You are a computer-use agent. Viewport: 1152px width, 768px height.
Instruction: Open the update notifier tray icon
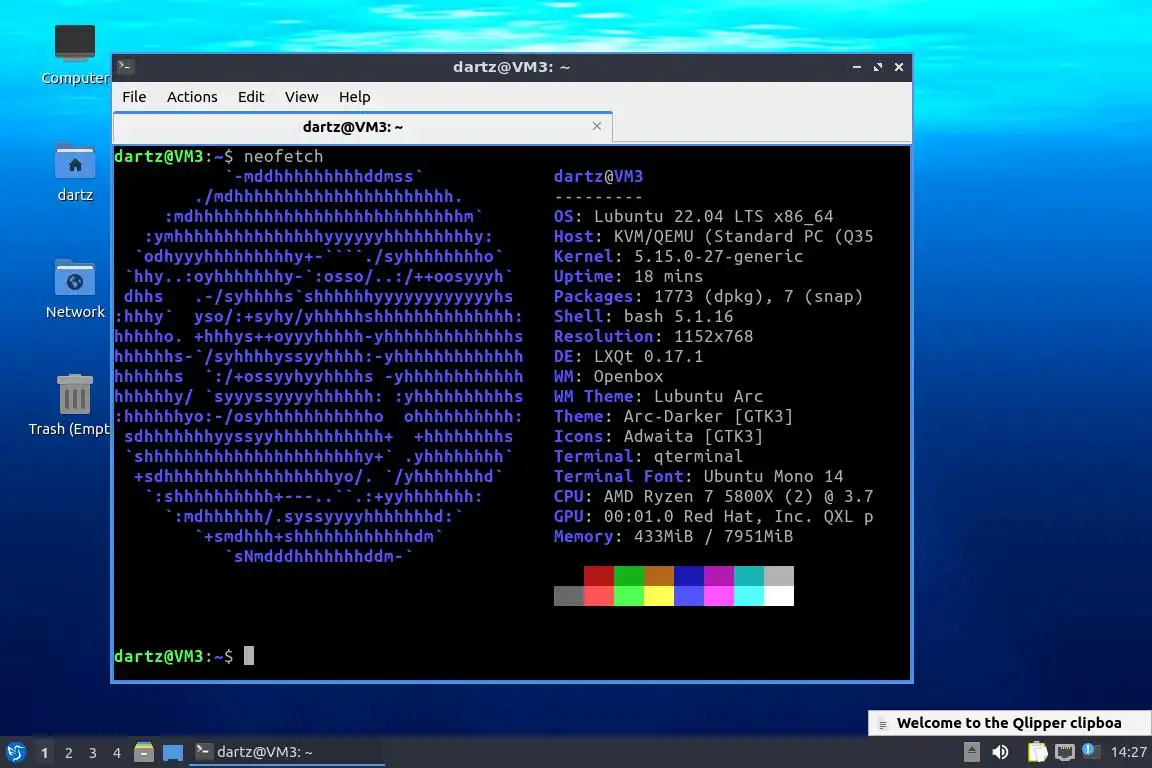pyautogui.click(x=1090, y=751)
